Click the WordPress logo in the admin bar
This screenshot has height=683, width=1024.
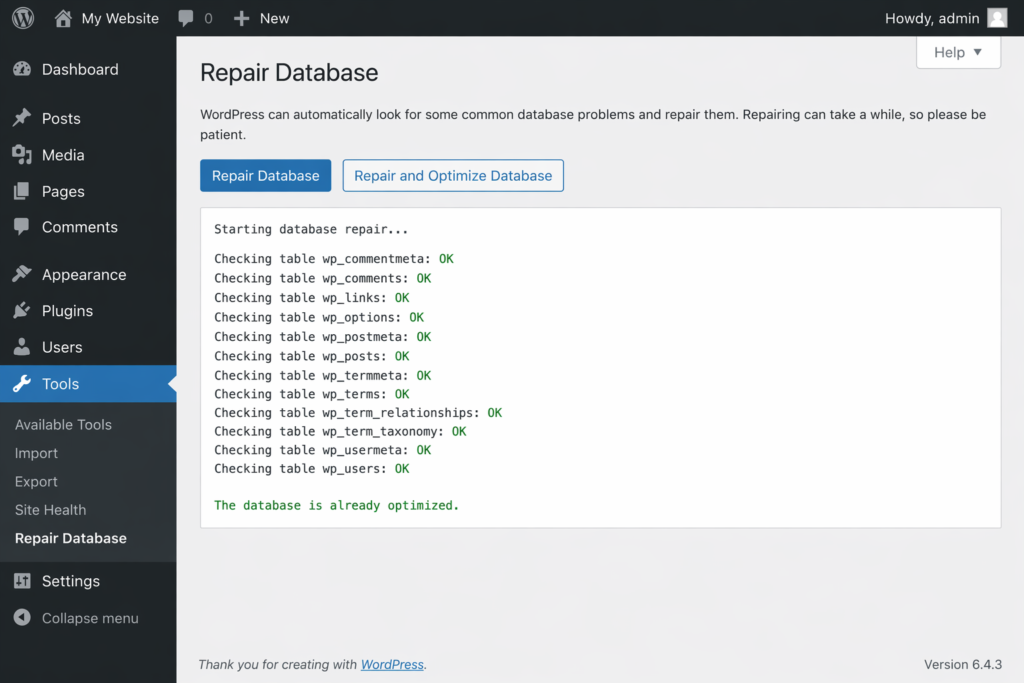tap(22, 18)
